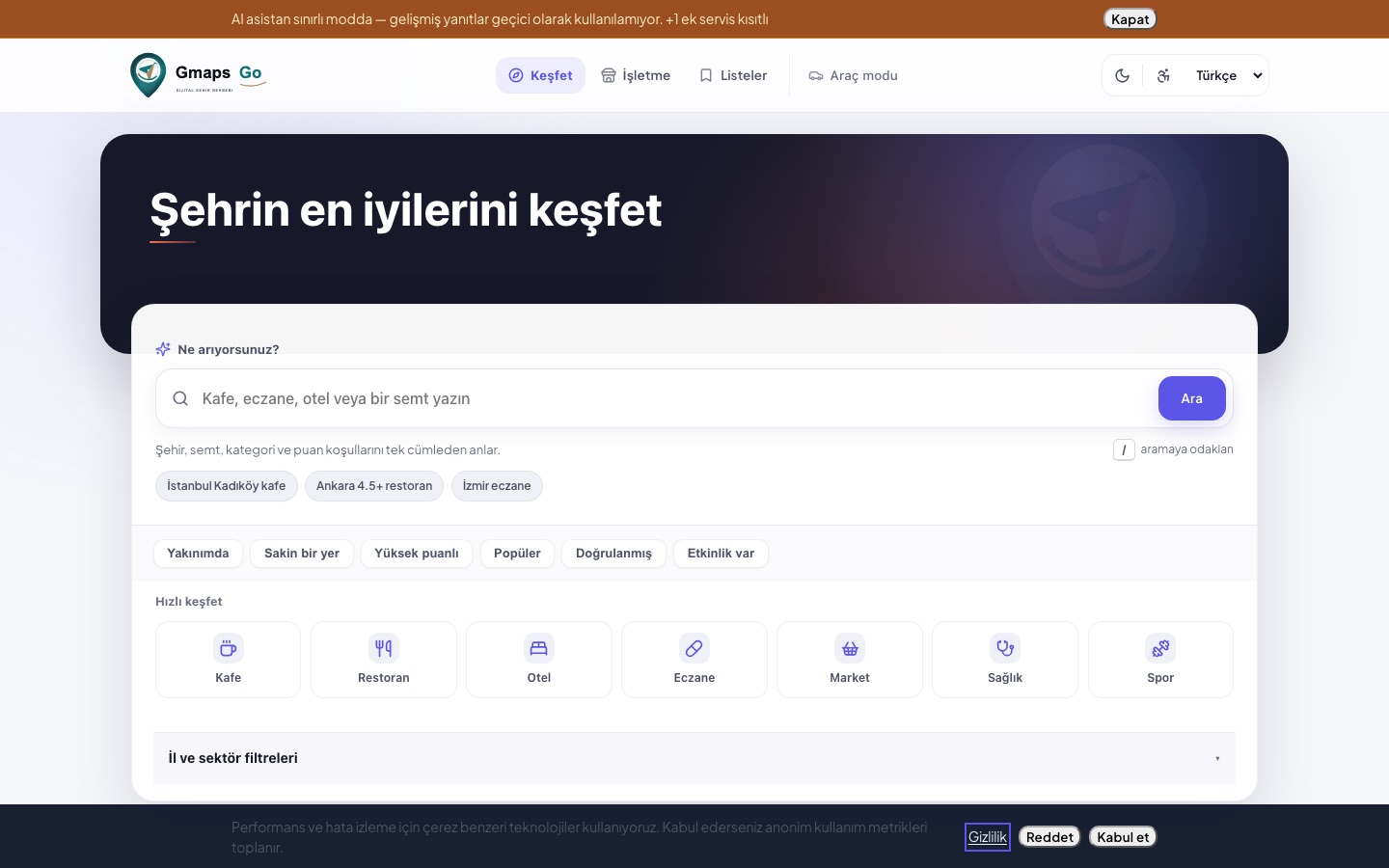Click the sparkle icon beside Ne arıyorsunuz?

(x=163, y=349)
